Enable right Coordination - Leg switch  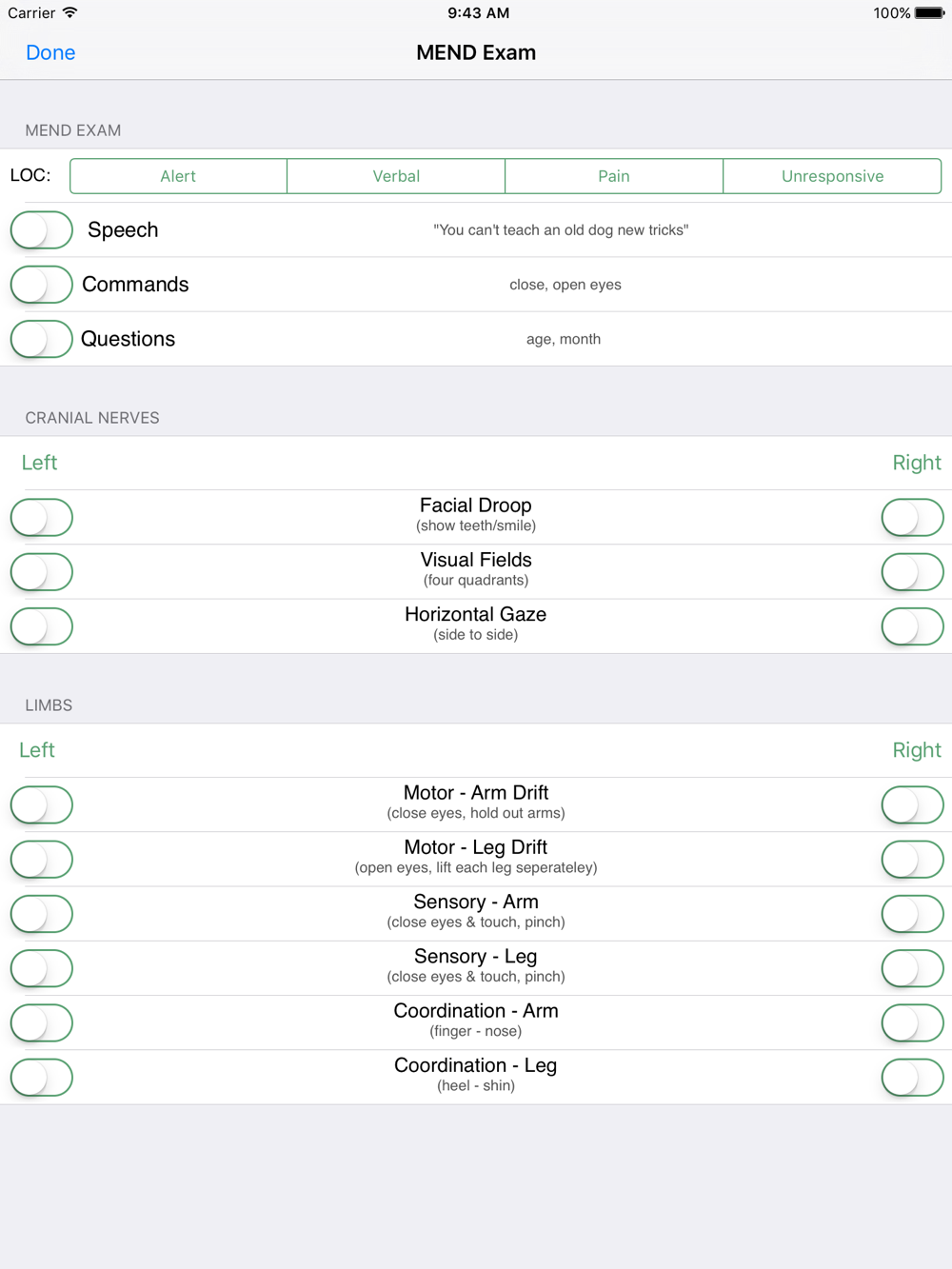[x=912, y=1078]
